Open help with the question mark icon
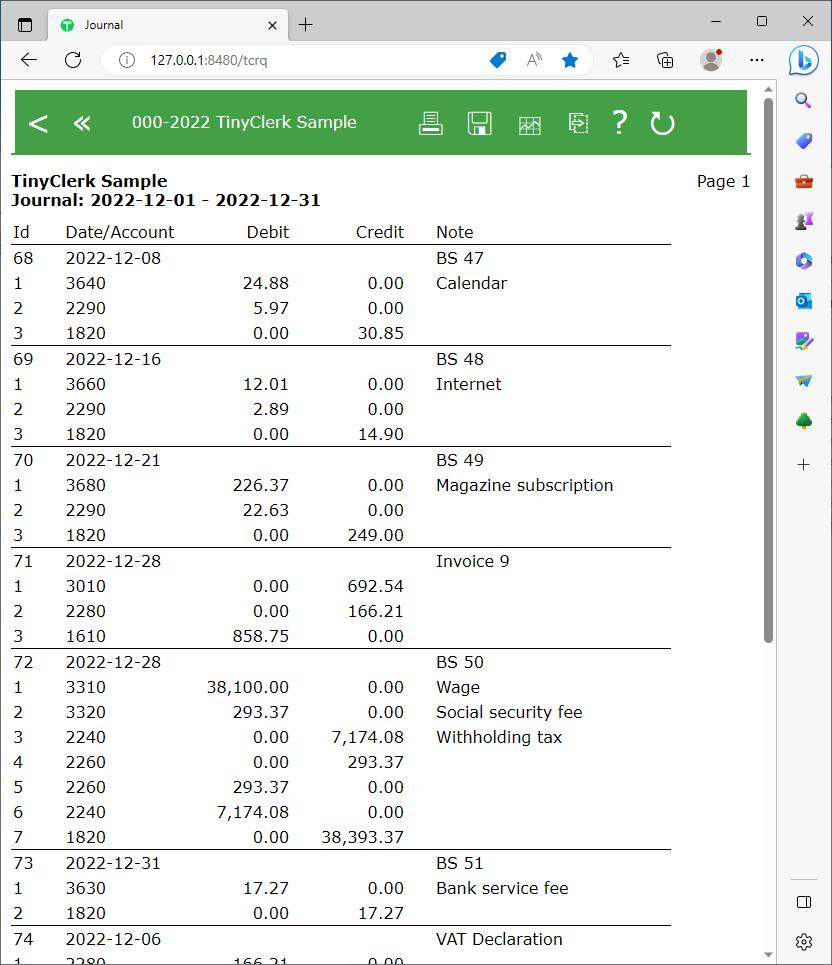Screen dimensions: 832x965 620,122
